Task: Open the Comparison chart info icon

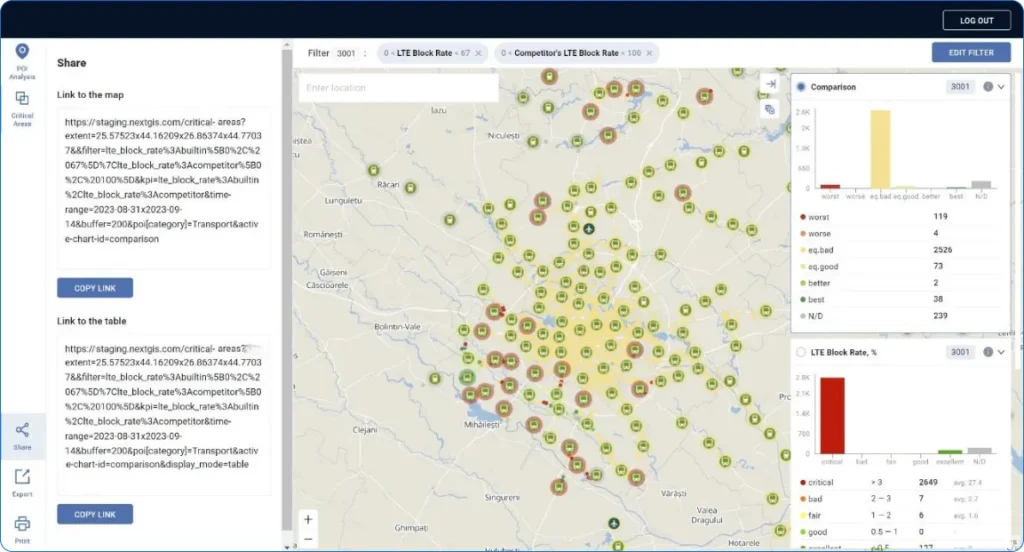Action: coord(988,87)
